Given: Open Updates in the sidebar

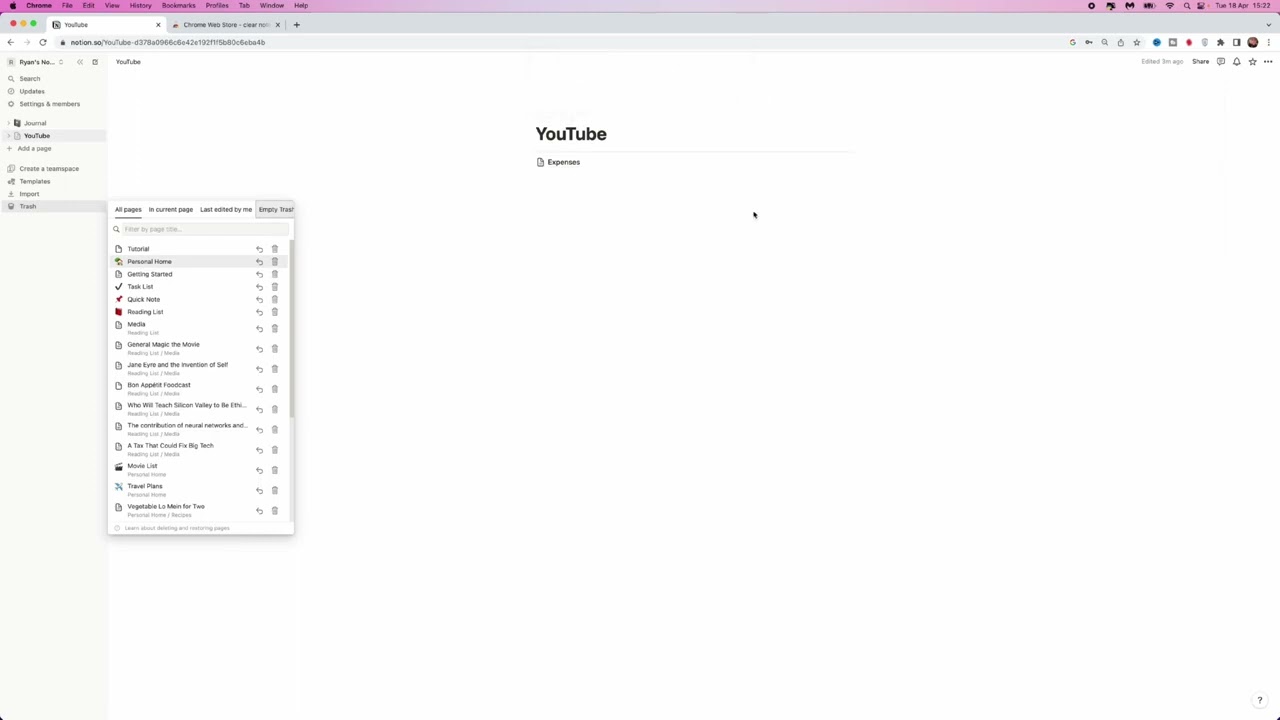Looking at the screenshot, I should 32,91.
